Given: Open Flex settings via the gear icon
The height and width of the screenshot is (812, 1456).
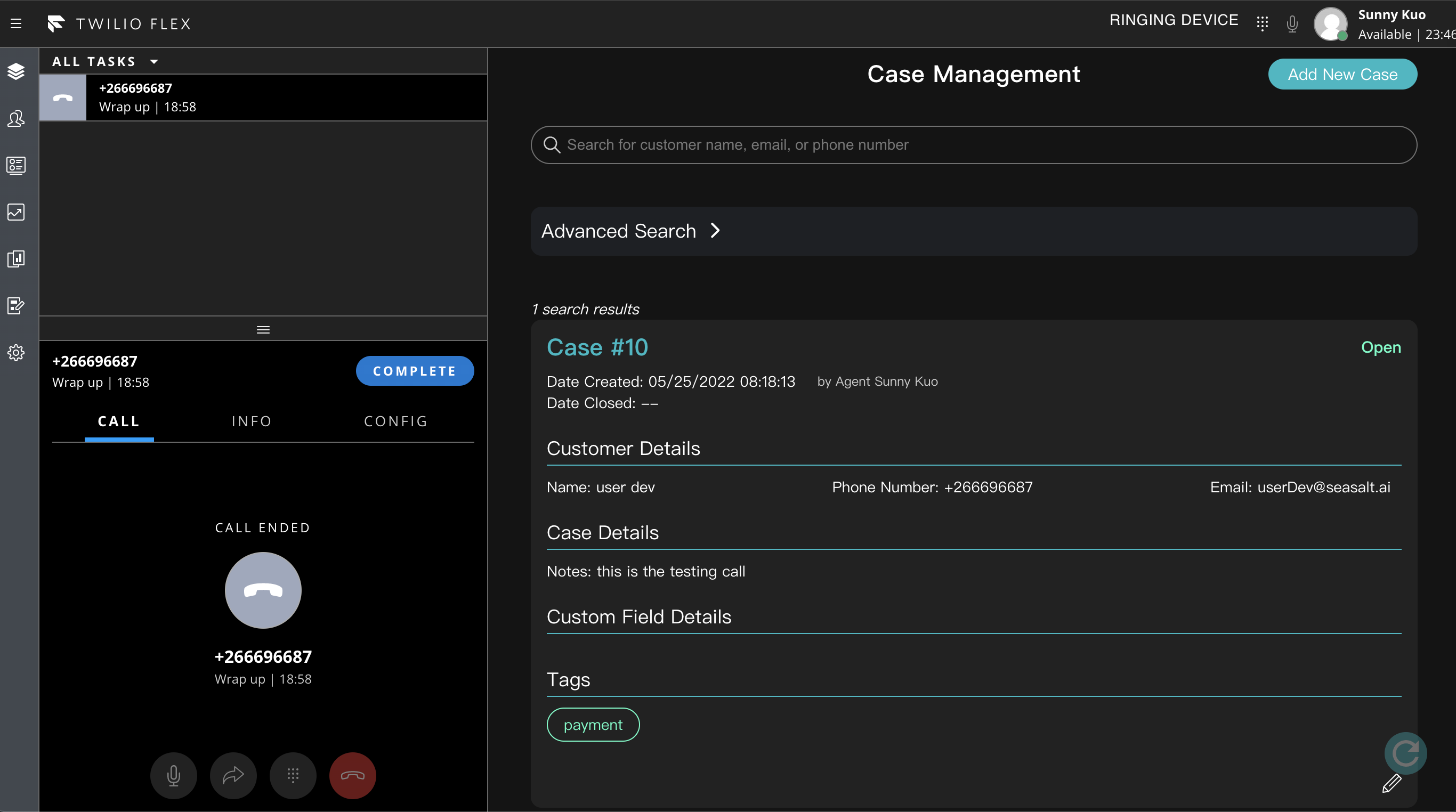Looking at the screenshot, I should (16, 353).
